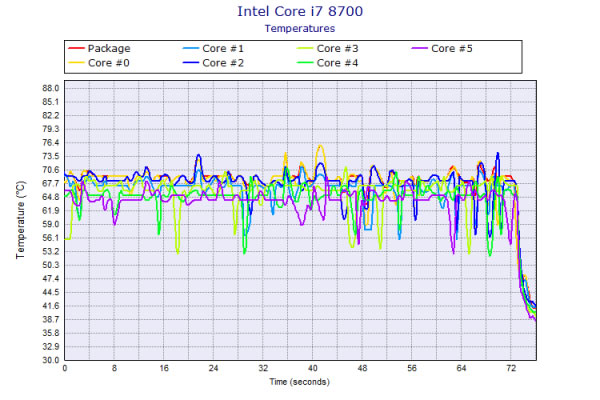Click the purple Core #5 line swatch
Image resolution: width=600 pixels, height=400 pixels.
419,49
